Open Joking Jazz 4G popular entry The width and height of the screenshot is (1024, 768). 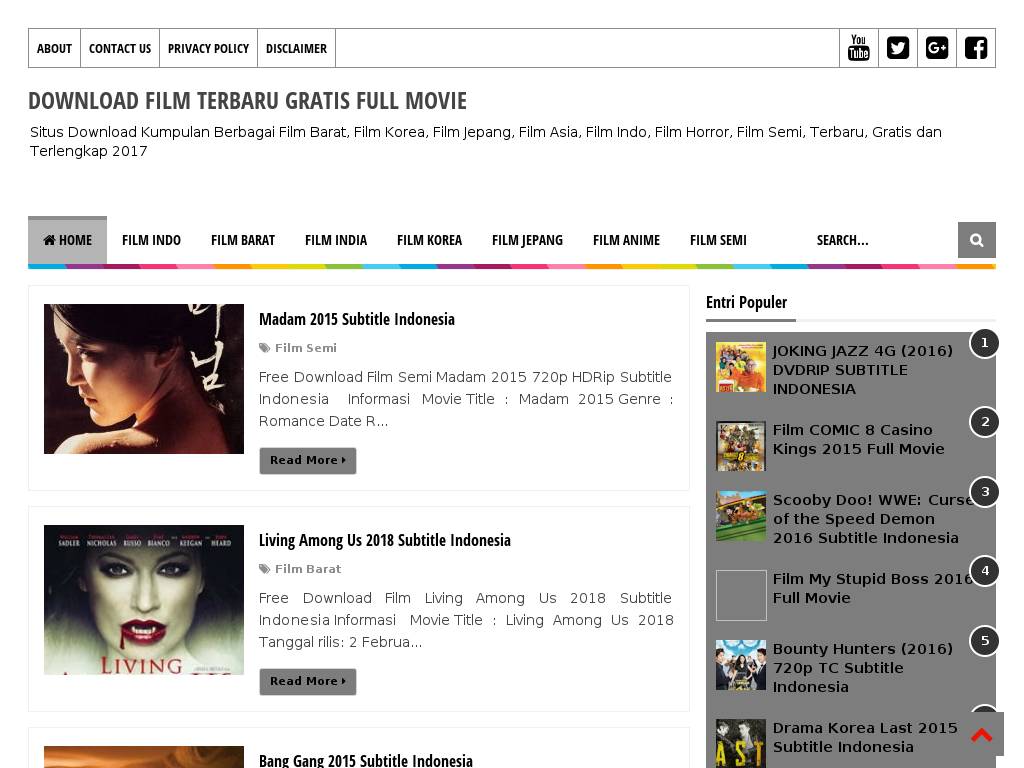(862, 370)
